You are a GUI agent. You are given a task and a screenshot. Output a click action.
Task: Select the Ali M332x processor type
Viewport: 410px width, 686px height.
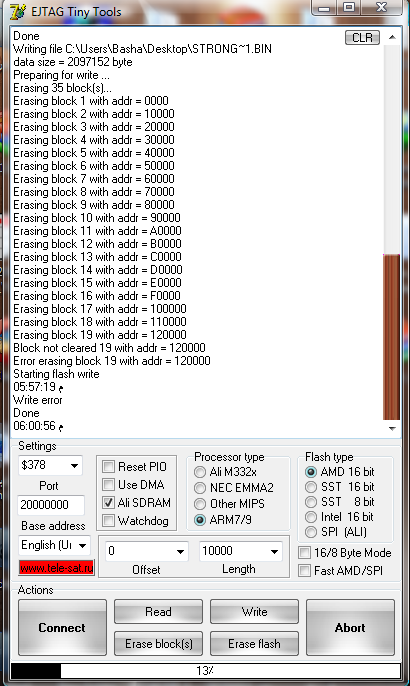point(200,472)
